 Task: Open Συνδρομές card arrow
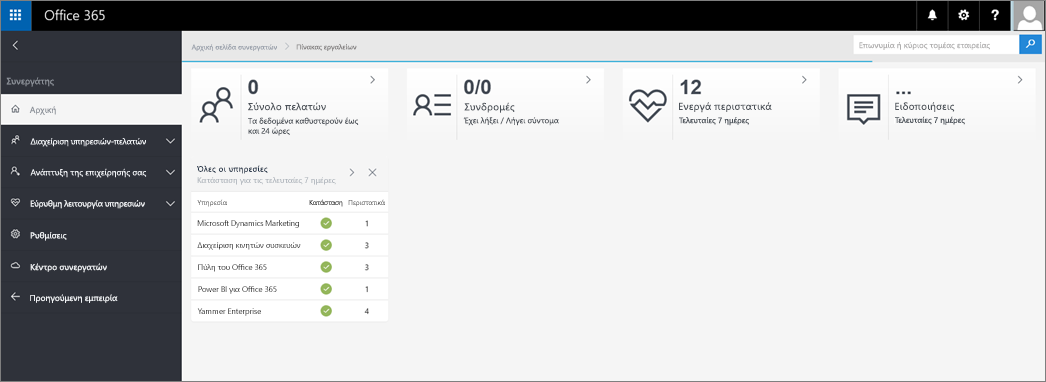588,80
